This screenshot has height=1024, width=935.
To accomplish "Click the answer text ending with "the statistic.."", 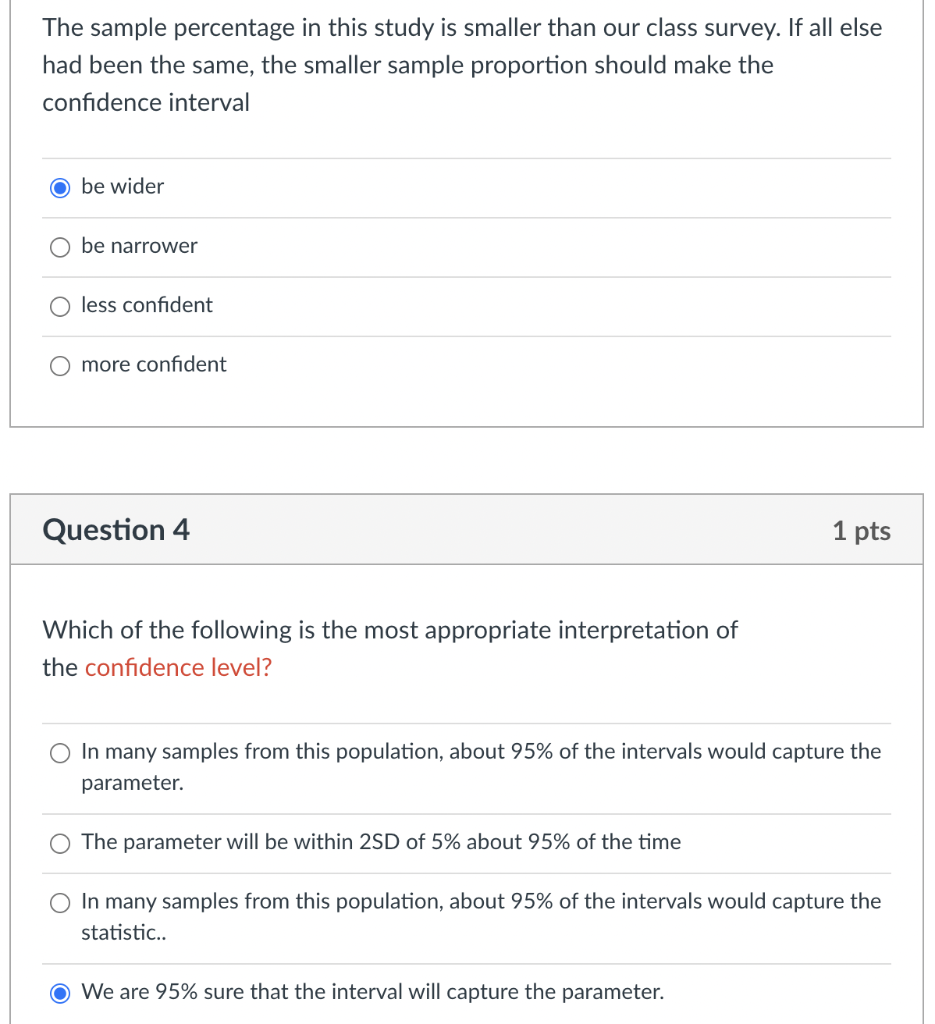I will coord(480,916).
